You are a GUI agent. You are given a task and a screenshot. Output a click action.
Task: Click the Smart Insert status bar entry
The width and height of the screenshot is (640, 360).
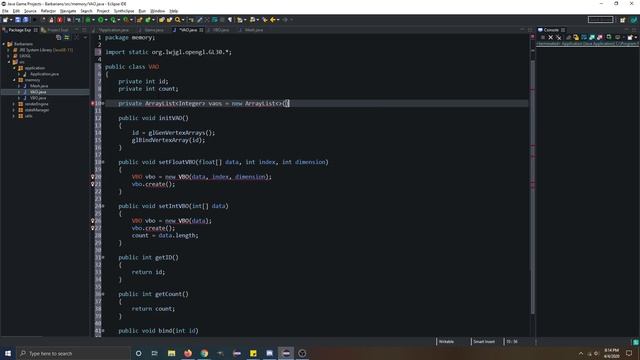tap(484, 342)
